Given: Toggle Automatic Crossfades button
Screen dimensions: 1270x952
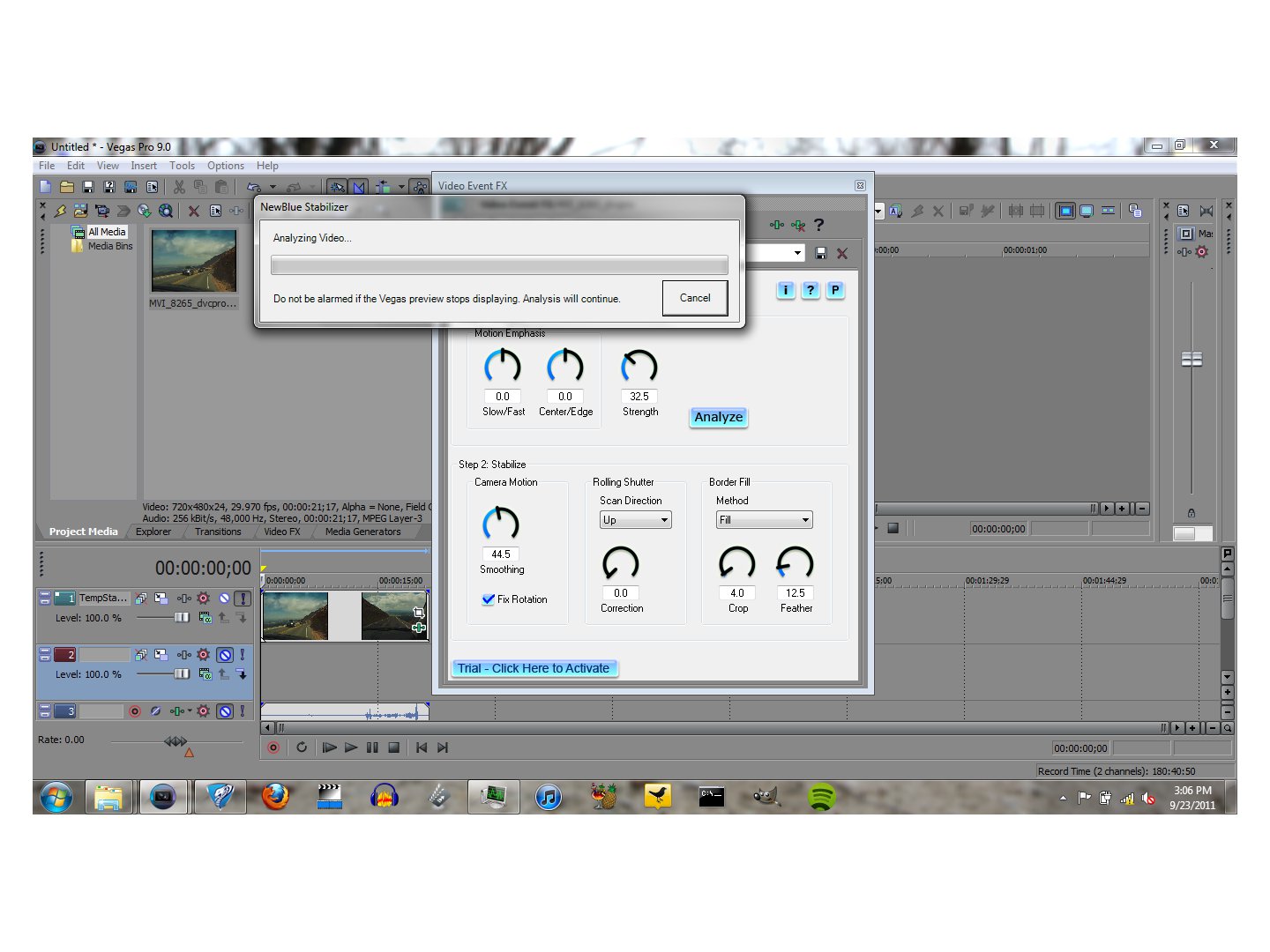Looking at the screenshot, I should pos(358,187).
